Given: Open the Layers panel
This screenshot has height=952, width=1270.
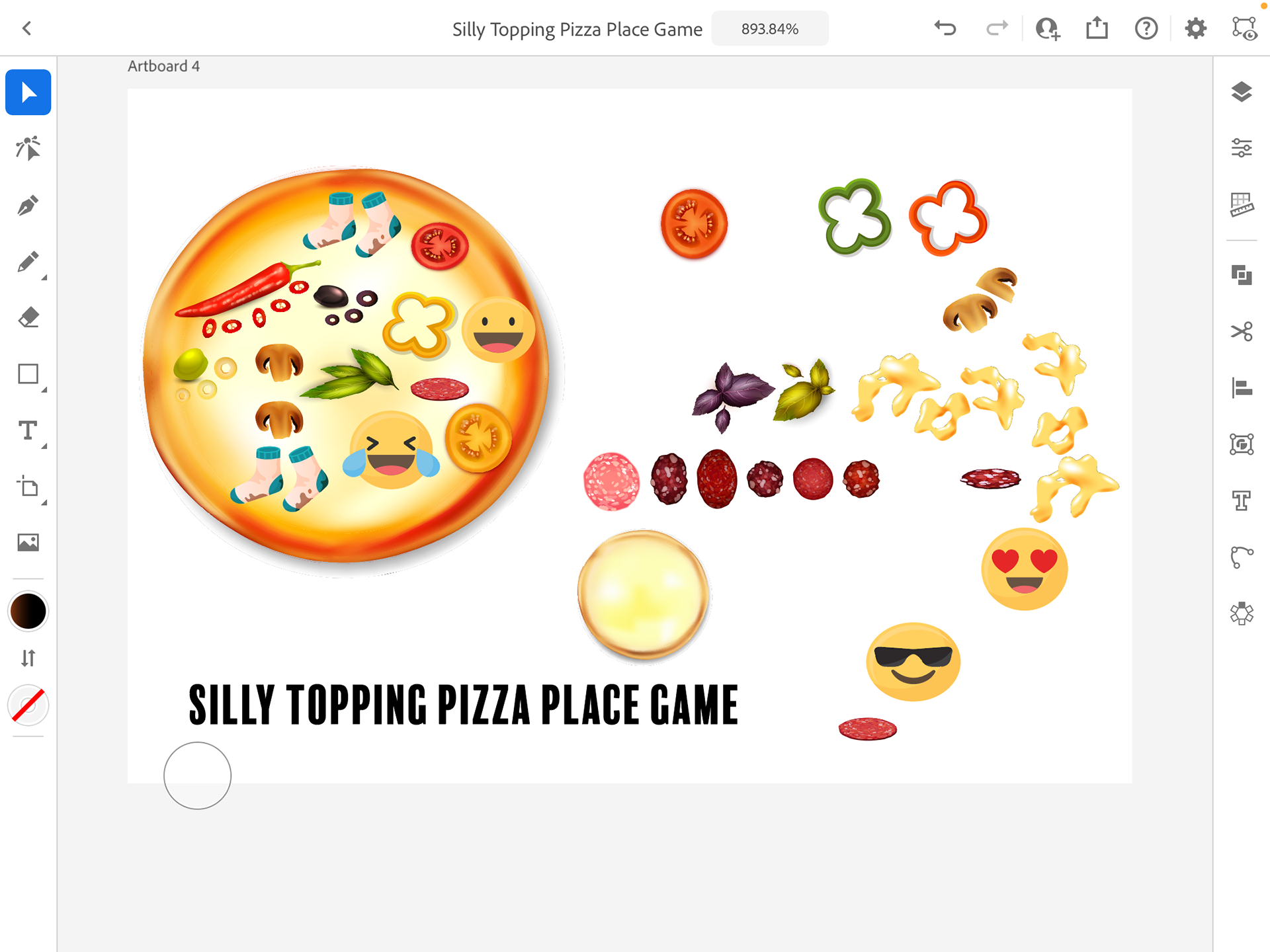Looking at the screenshot, I should (x=1242, y=92).
